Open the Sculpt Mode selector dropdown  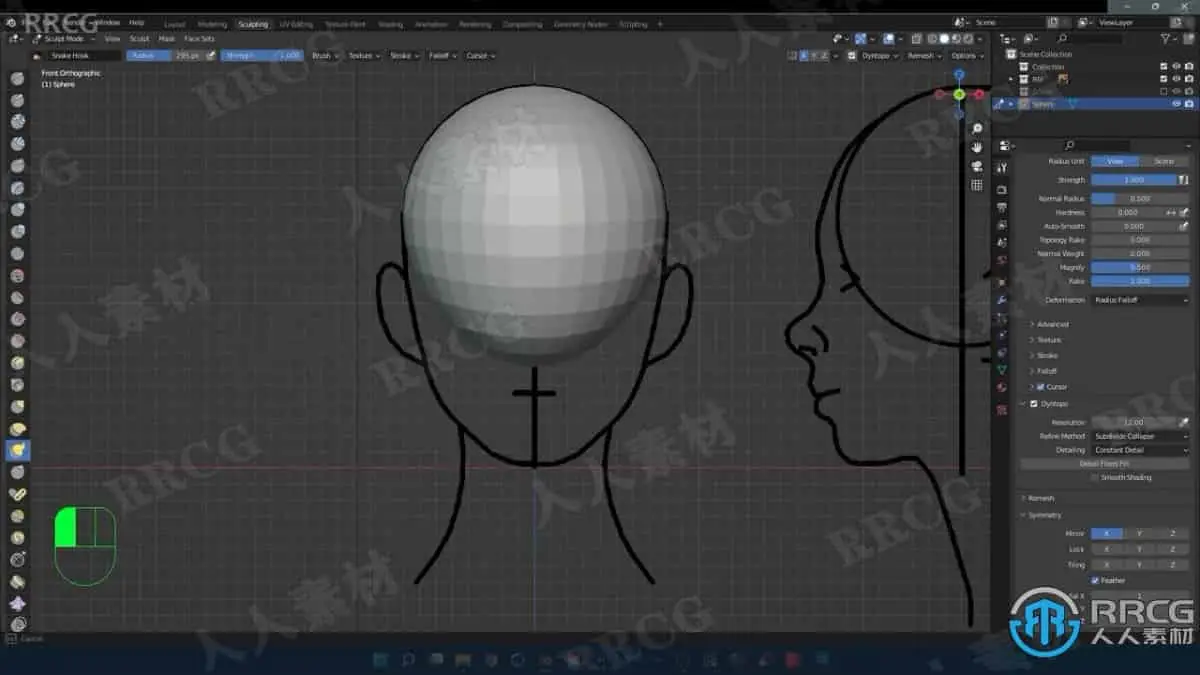click(62, 38)
